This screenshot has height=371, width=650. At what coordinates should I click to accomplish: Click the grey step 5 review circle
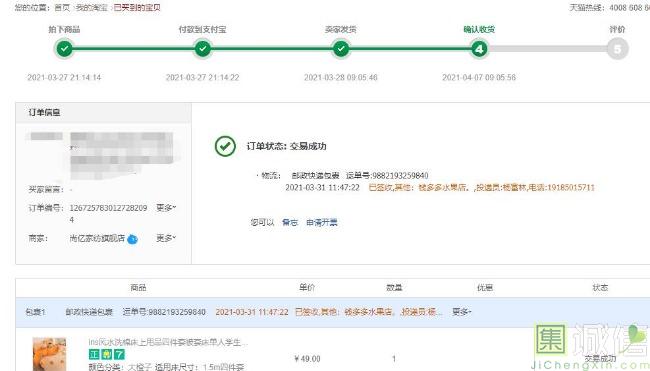617,49
